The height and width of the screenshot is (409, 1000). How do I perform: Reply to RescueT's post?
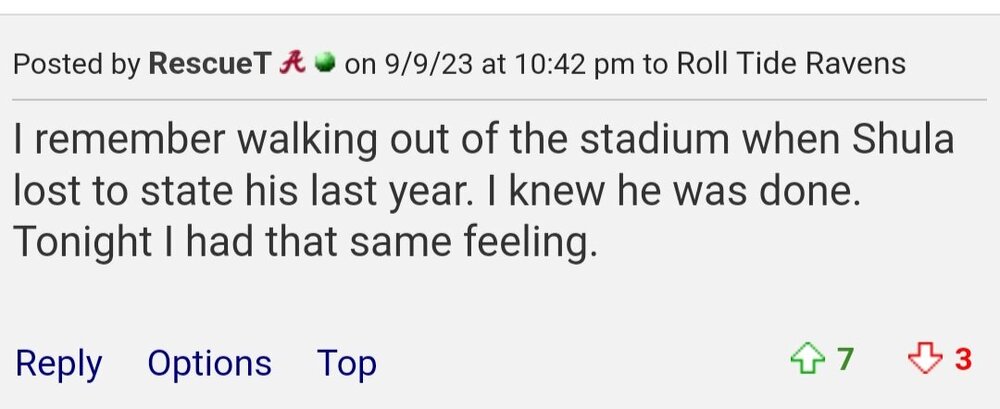[58, 363]
